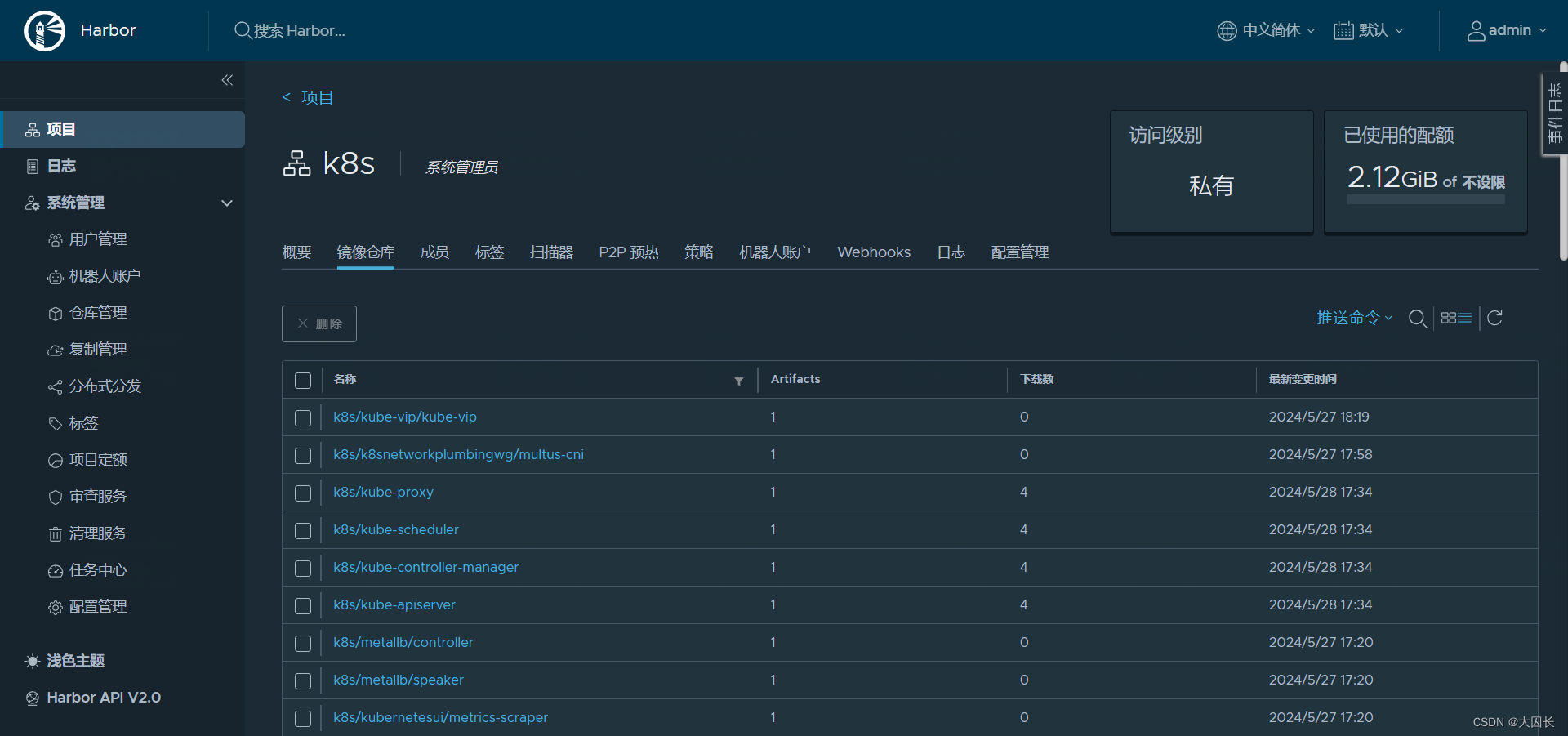Click the 任务中心 gauge icon
Screen dimensions: 1568x736
tap(56, 571)
